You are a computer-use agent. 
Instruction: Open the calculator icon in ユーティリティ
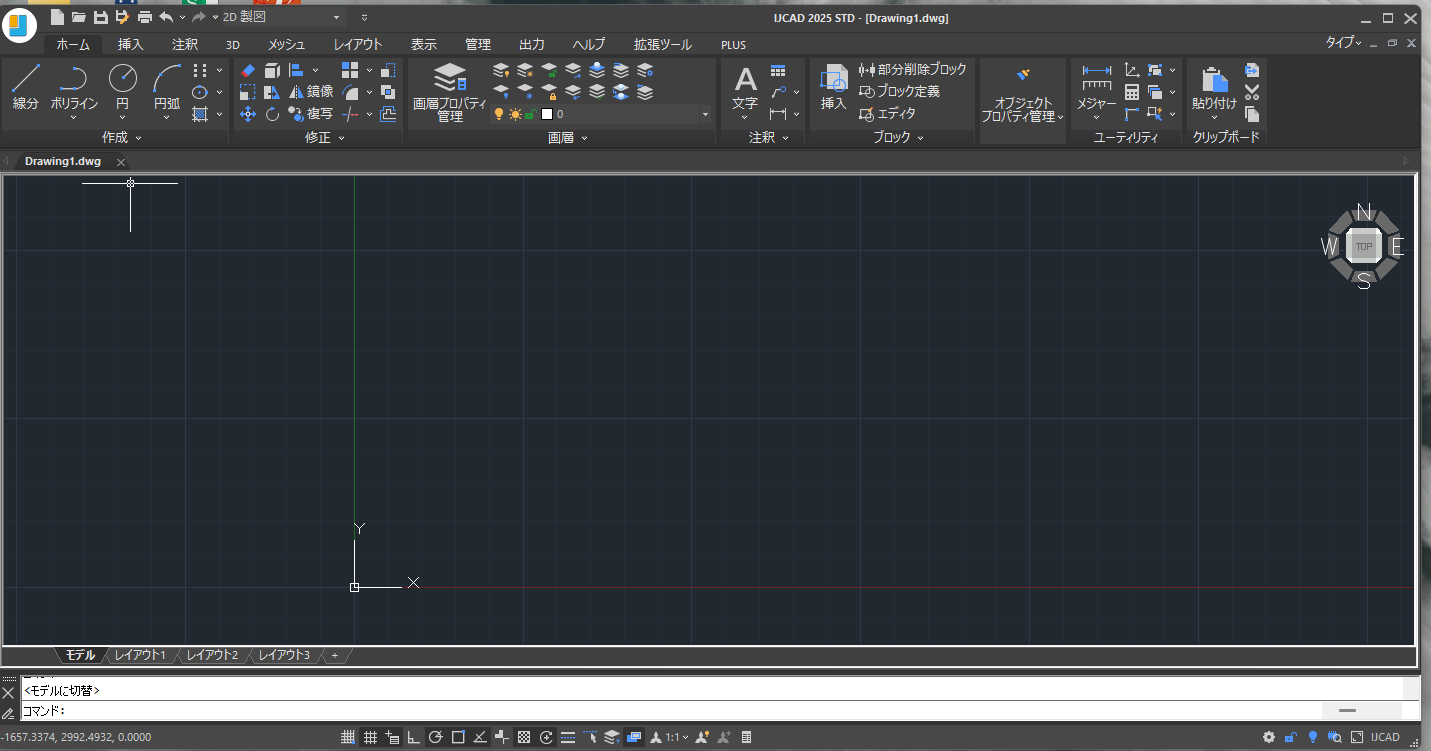coord(1132,92)
